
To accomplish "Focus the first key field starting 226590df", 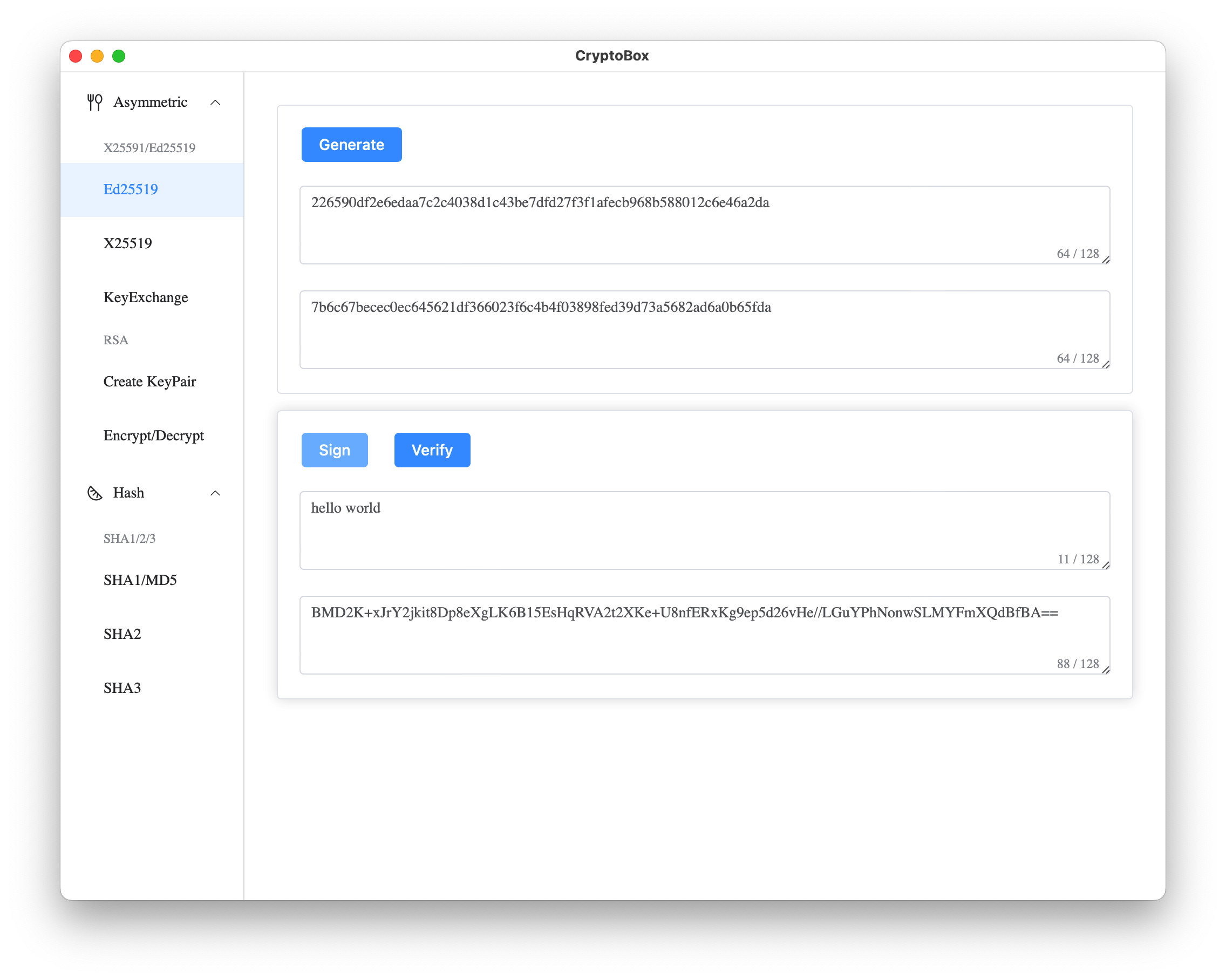I will 704,224.
